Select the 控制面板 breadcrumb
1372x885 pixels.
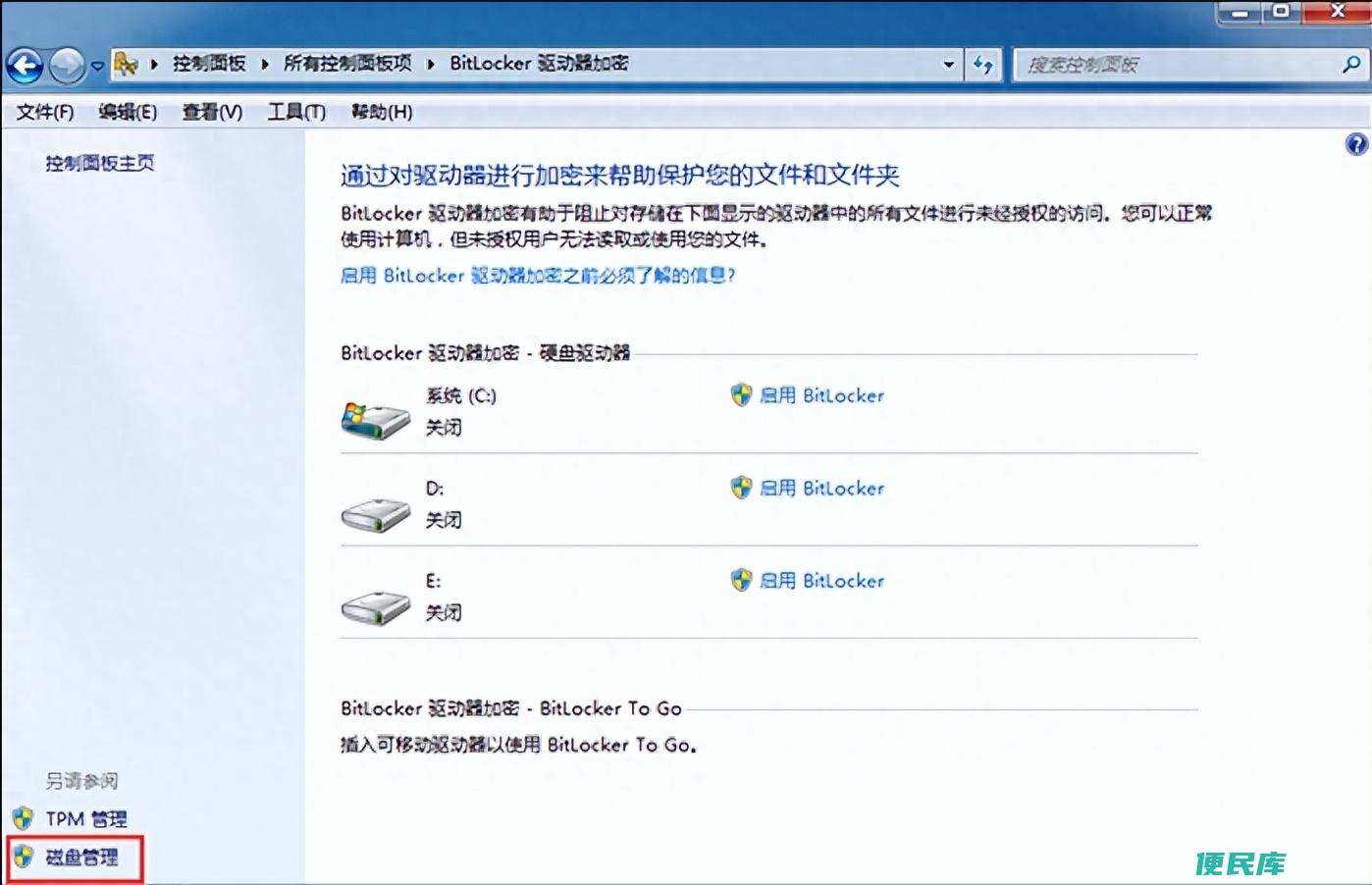click(x=209, y=64)
